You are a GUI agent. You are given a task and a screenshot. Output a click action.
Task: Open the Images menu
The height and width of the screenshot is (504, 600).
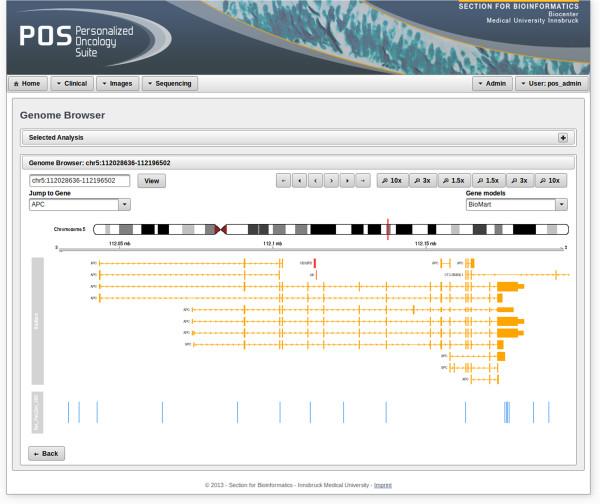pyautogui.click(x=118, y=84)
